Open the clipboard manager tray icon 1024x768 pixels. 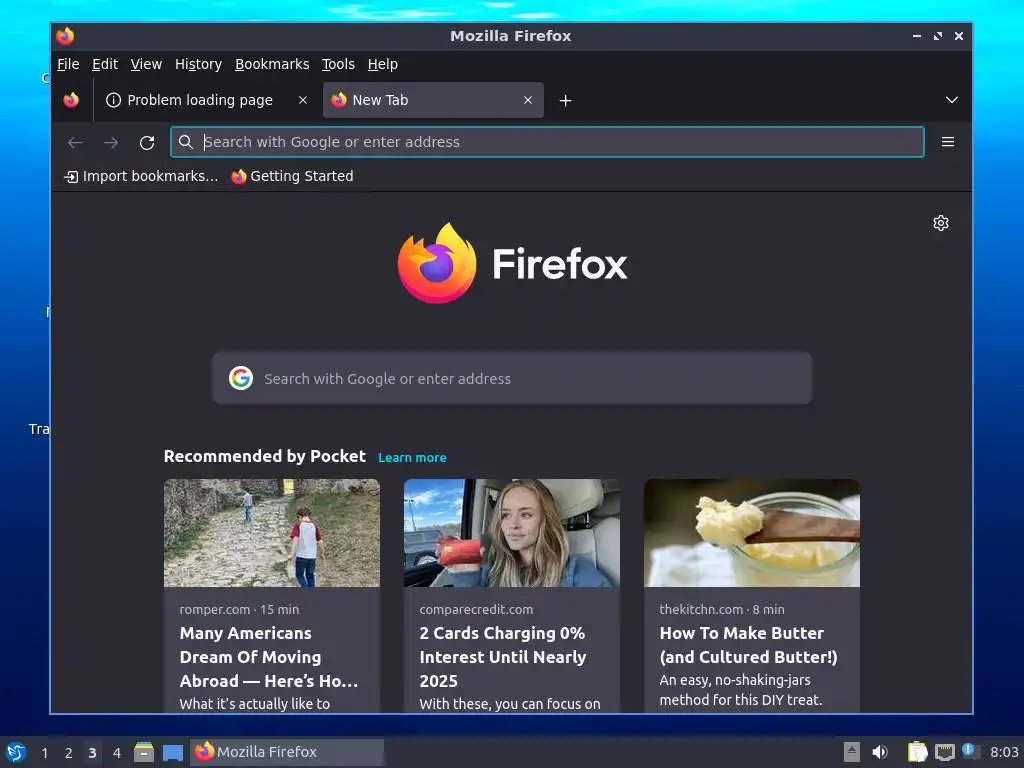[917, 752]
